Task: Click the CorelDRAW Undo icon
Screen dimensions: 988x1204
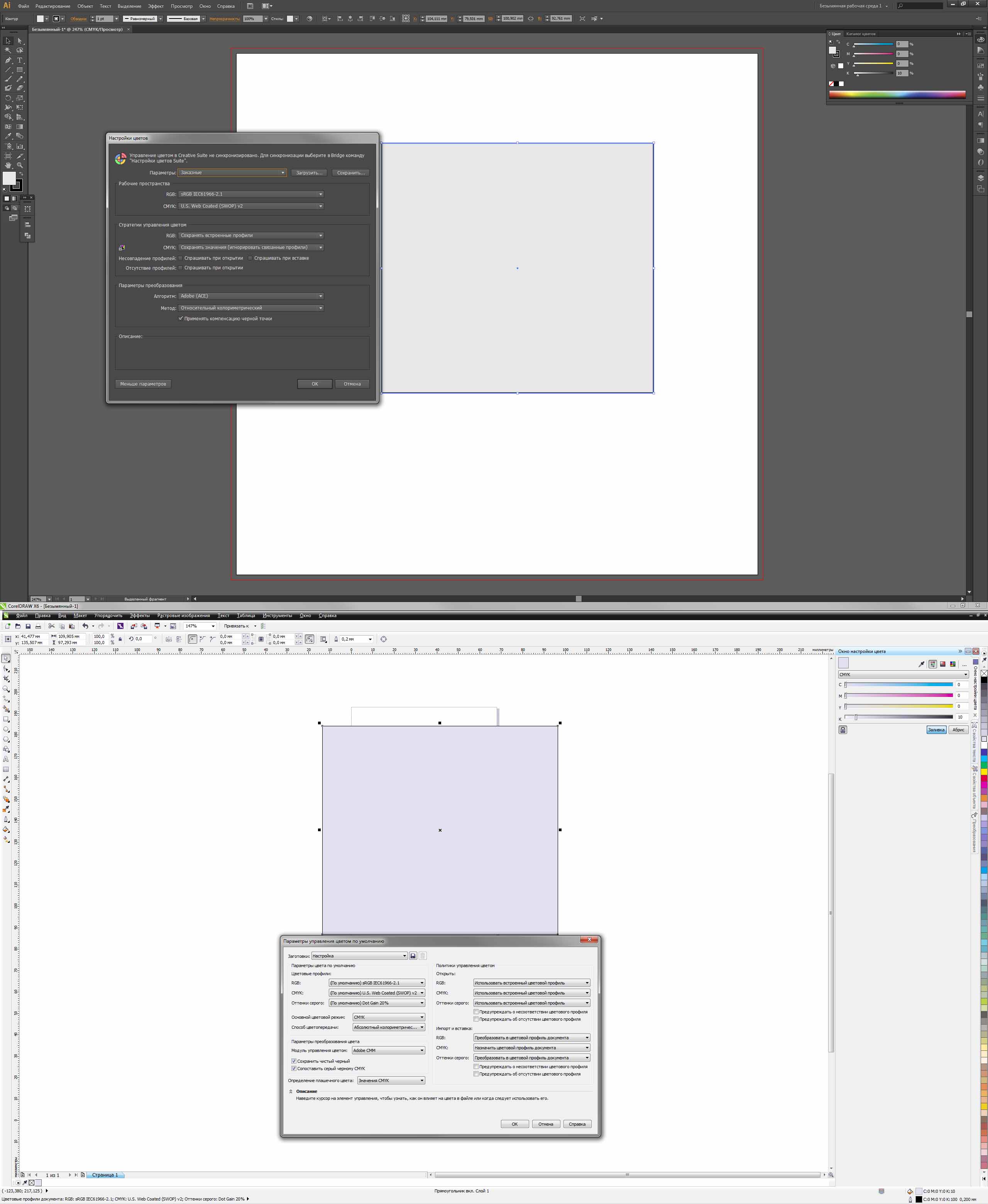Action: click(85, 626)
